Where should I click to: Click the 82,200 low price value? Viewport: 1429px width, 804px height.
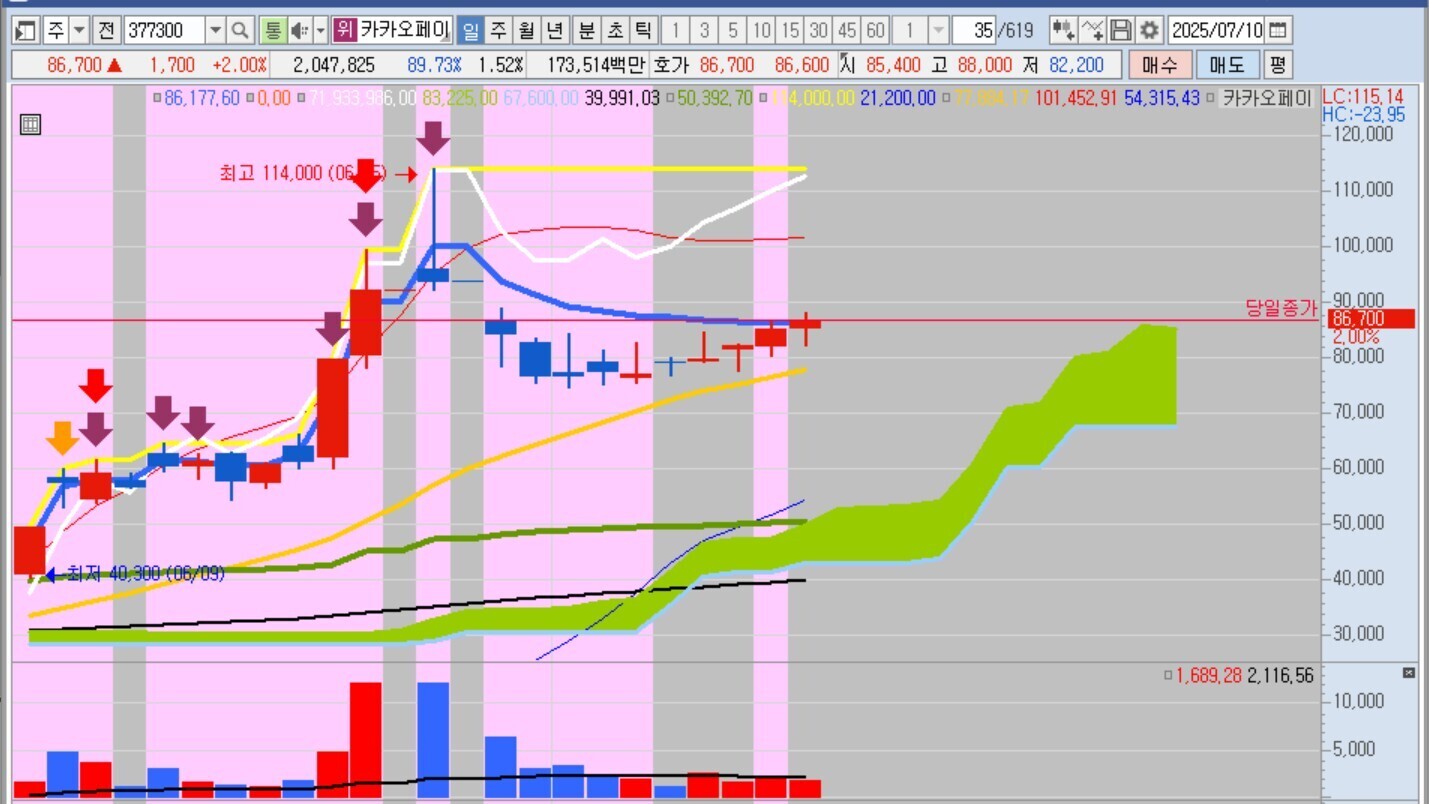tap(1077, 66)
